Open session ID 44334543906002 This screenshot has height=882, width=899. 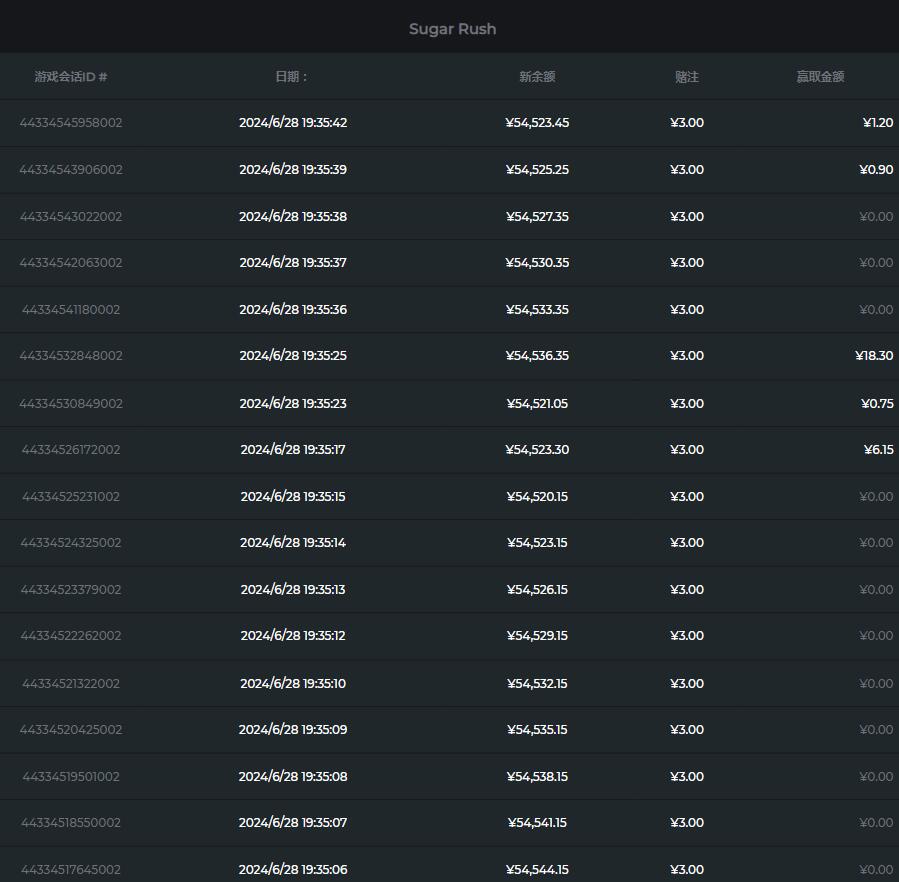click(71, 170)
